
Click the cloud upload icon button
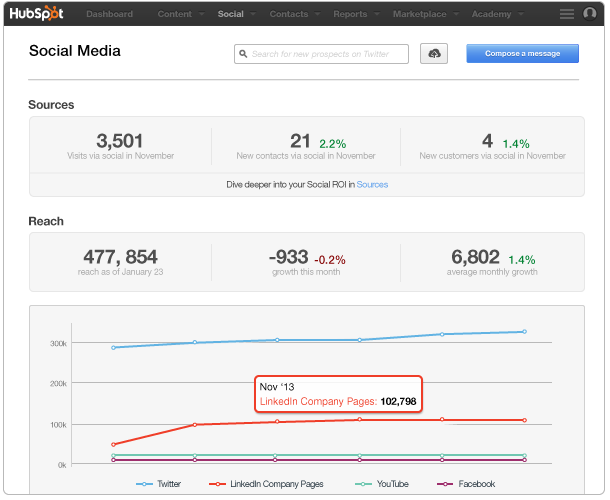pos(435,54)
